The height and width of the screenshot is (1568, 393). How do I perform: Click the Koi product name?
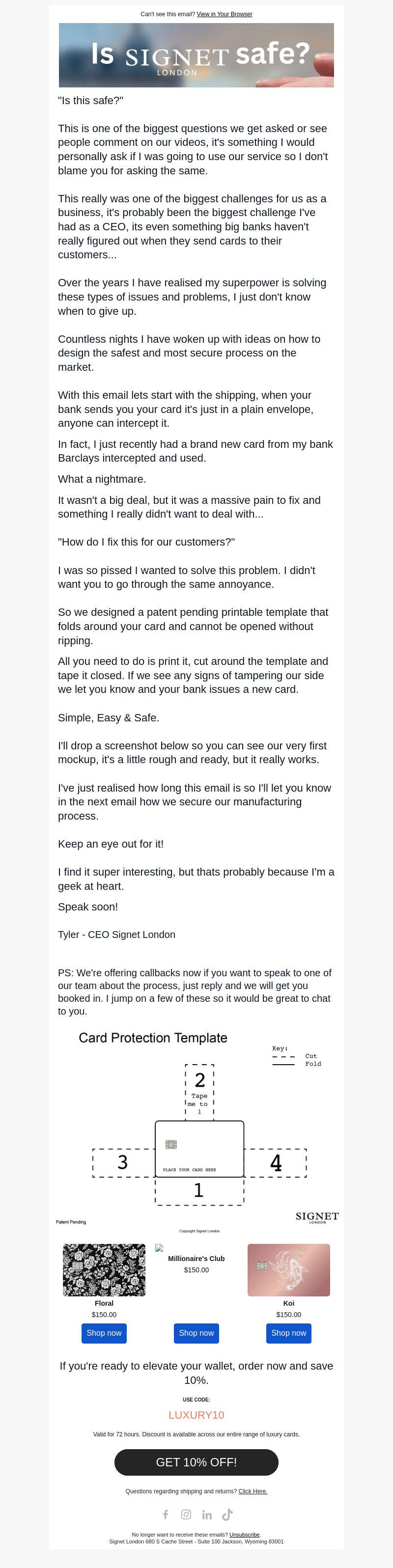(289, 1303)
